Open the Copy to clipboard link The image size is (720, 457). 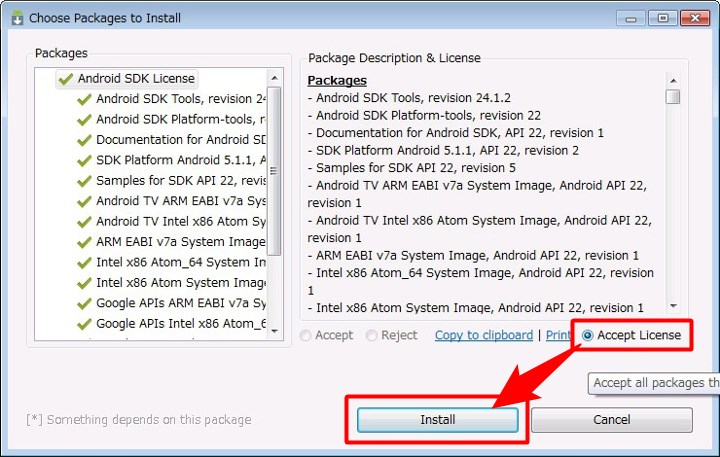pos(484,335)
